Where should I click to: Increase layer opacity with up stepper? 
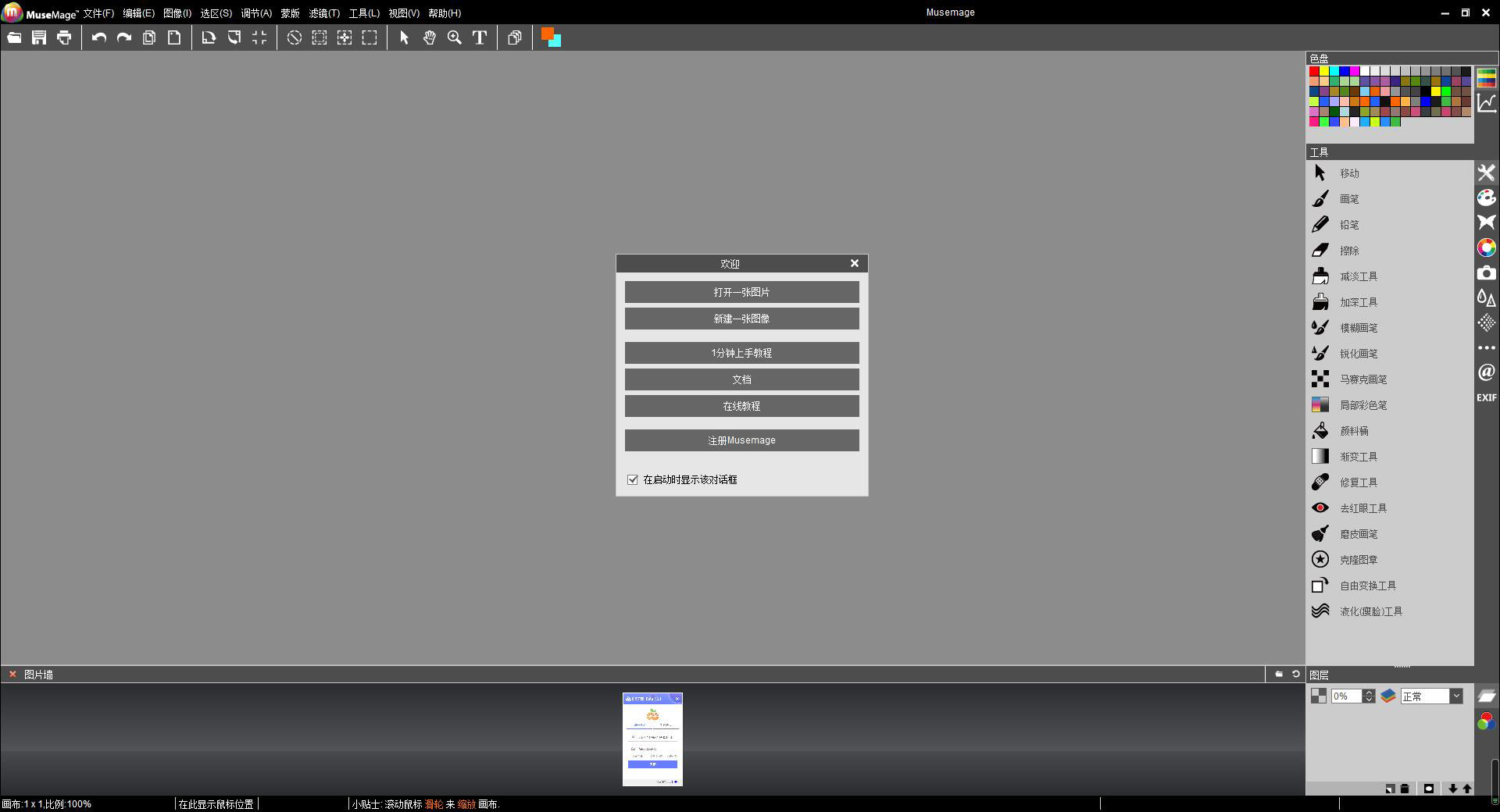point(1369,693)
